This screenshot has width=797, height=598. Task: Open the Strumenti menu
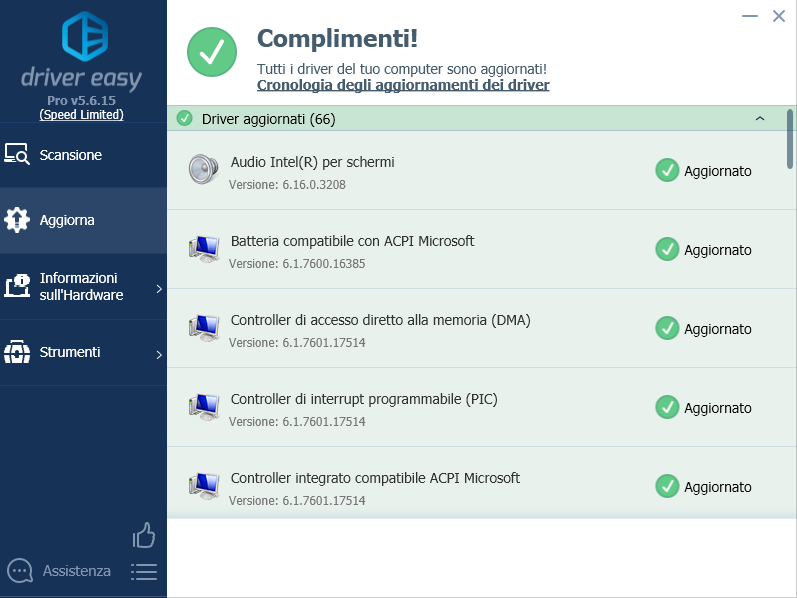tap(83, 352)
